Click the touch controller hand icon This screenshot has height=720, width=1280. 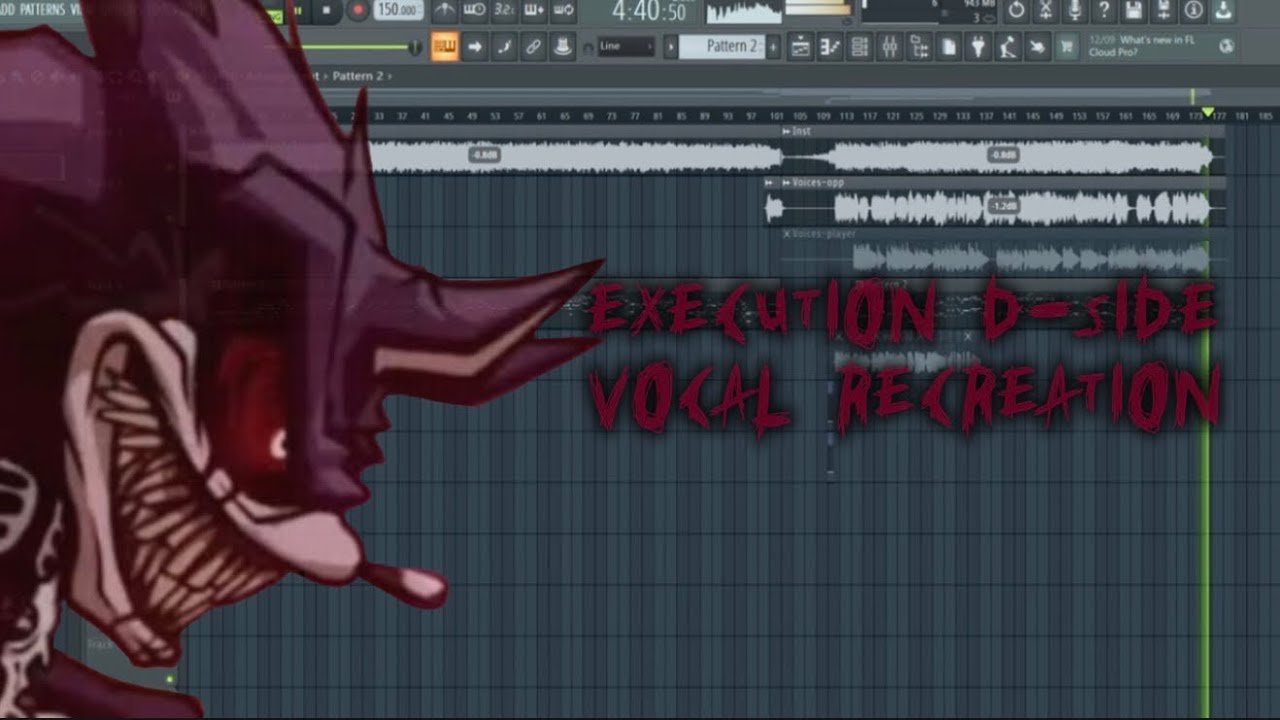coord(1038,46)
